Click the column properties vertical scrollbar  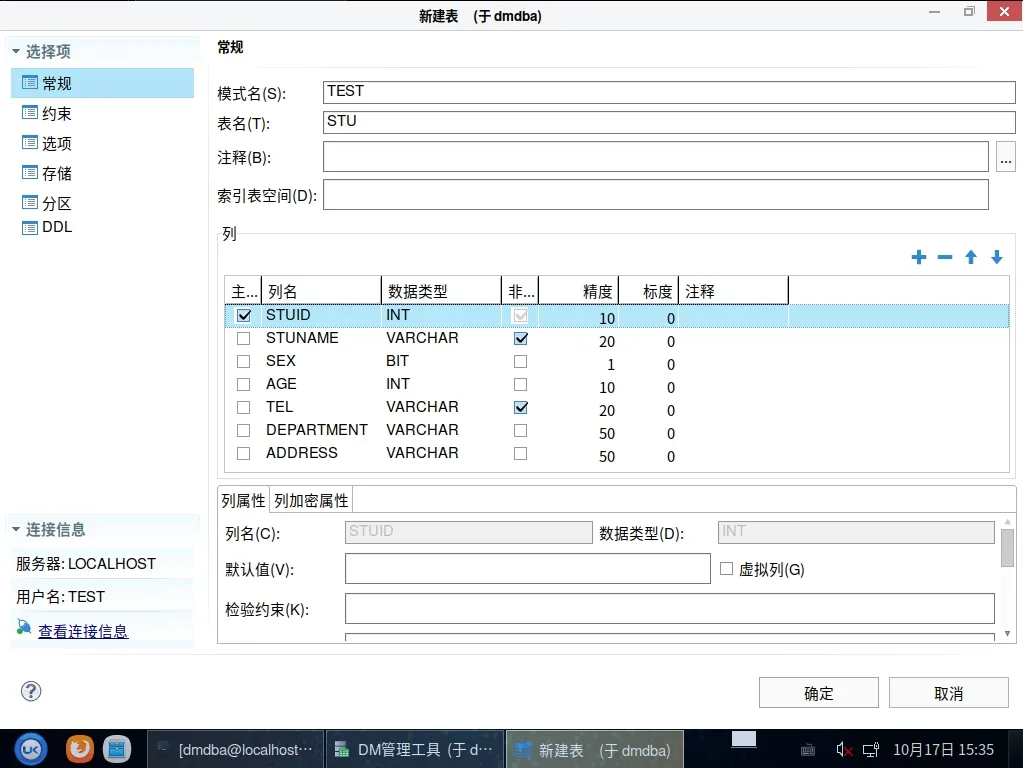(x=1007, y=548)
